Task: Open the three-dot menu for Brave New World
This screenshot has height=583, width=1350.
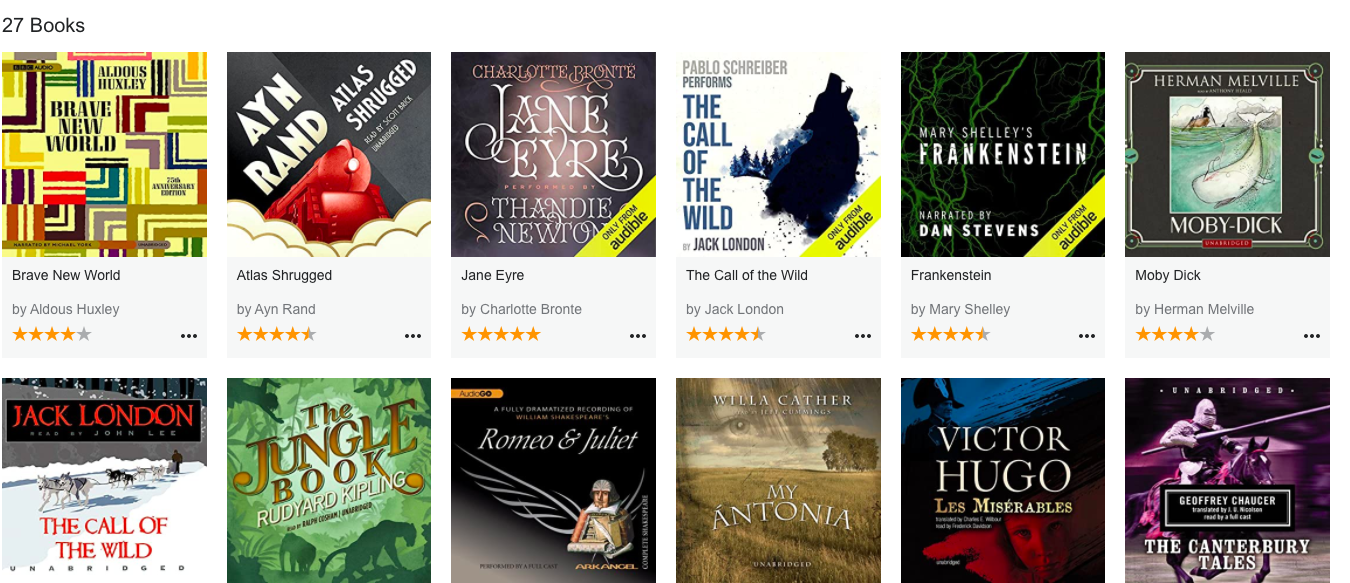Action: (189, 336)
